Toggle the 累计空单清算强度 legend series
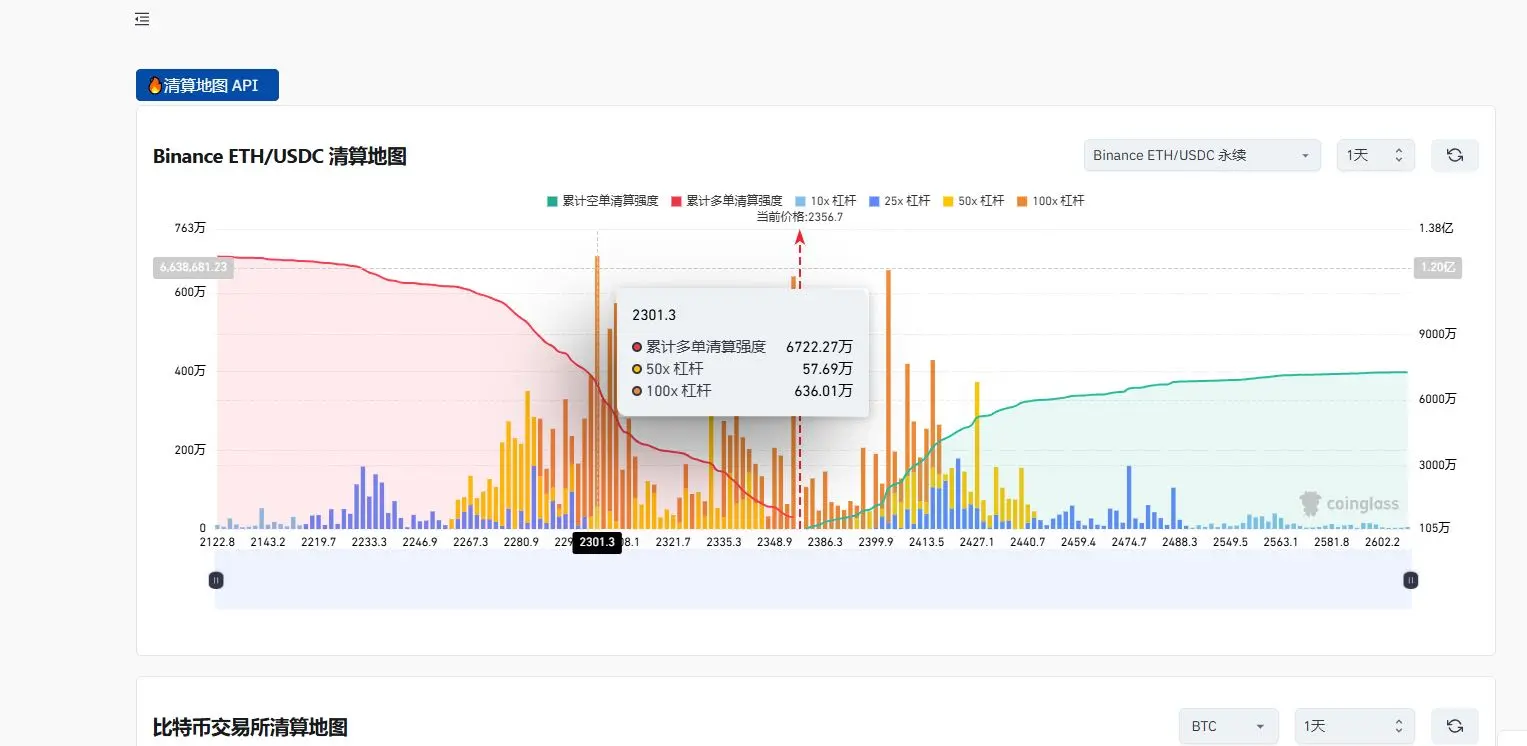This screenshot has width=1527, height=746. click(602, 201)
